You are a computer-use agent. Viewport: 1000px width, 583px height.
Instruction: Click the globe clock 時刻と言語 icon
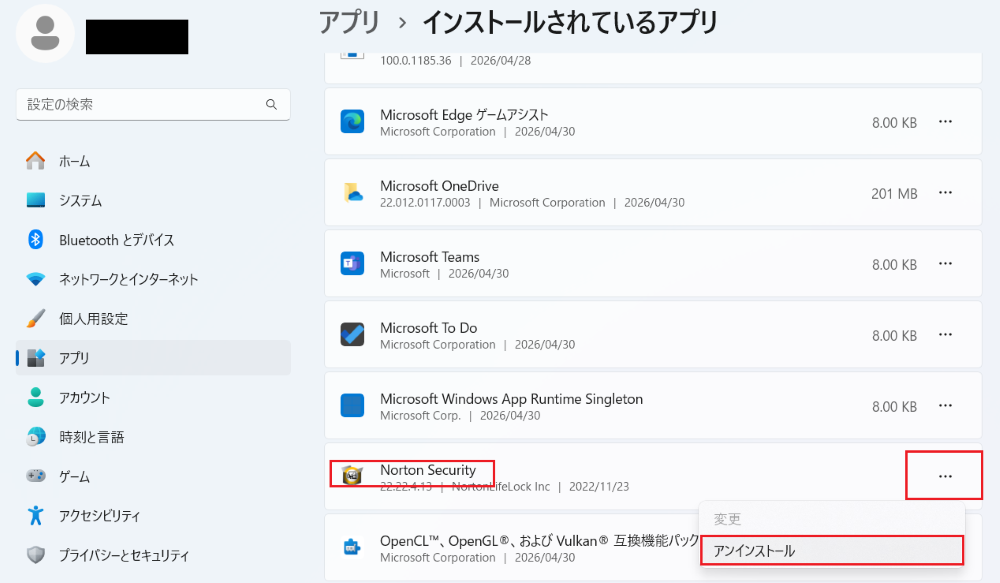36,437
